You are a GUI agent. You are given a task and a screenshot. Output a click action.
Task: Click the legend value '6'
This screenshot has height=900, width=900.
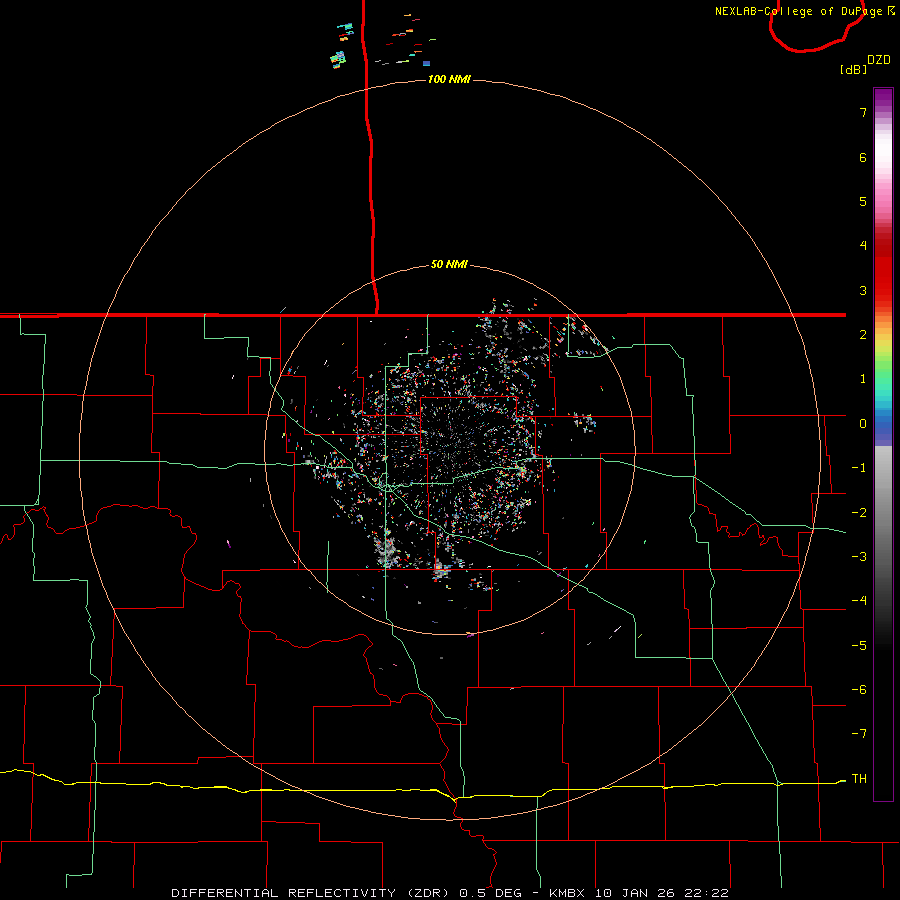point(863,157)
